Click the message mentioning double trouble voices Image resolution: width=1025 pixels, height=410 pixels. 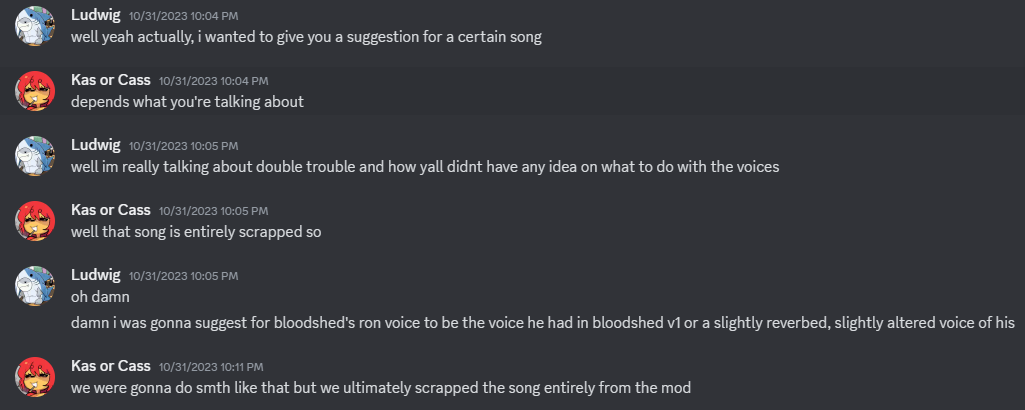(x=425, y=167)
